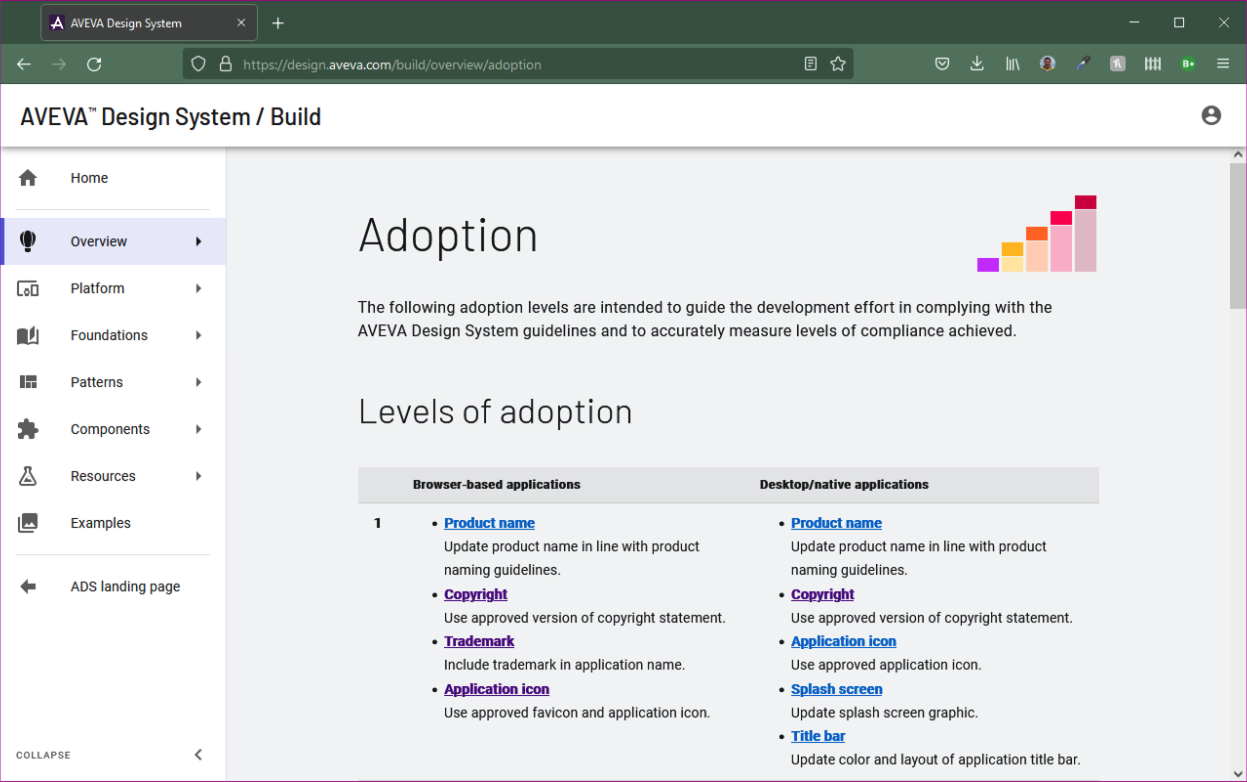Open the Trademark link
Image resolution: width=1247 pixels, height=782 pixels.
(x=479, y=641)
